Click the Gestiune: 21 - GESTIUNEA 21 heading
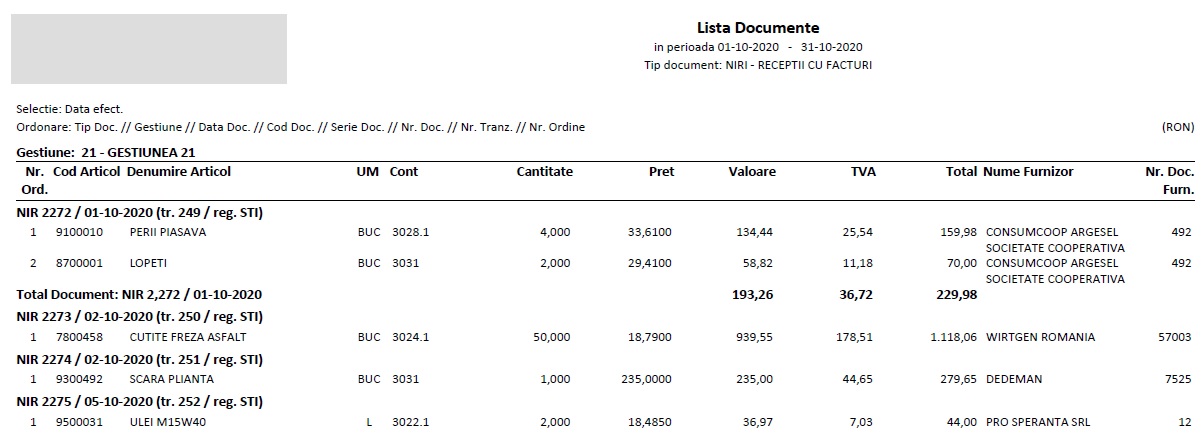Screen dimensions: 1202x435 [x=106, y=153]
